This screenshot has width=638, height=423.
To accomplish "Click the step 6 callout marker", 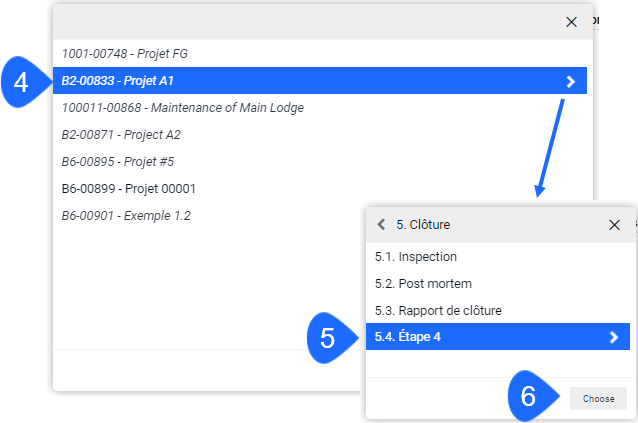I will pos(531,396).
